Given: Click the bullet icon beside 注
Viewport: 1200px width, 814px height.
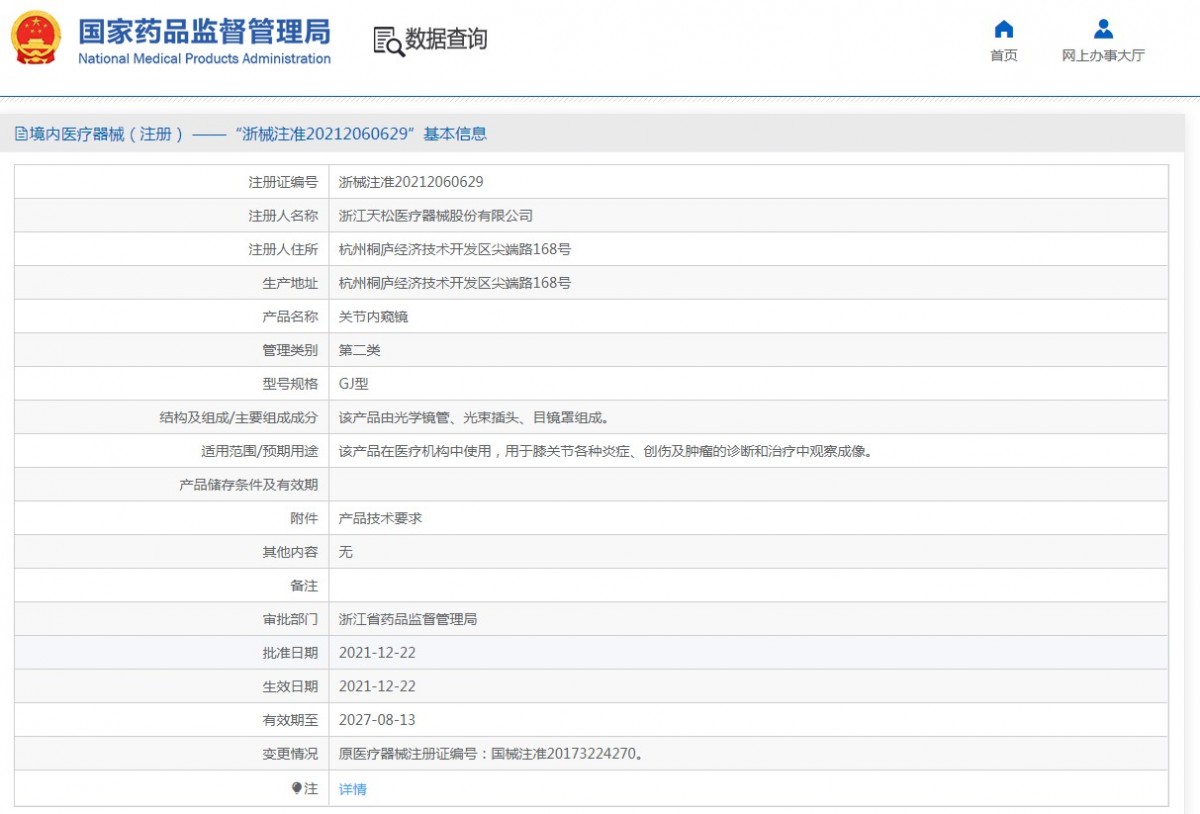Looking at the screenshot, I should pyautogui.click(x=296, y=788).
